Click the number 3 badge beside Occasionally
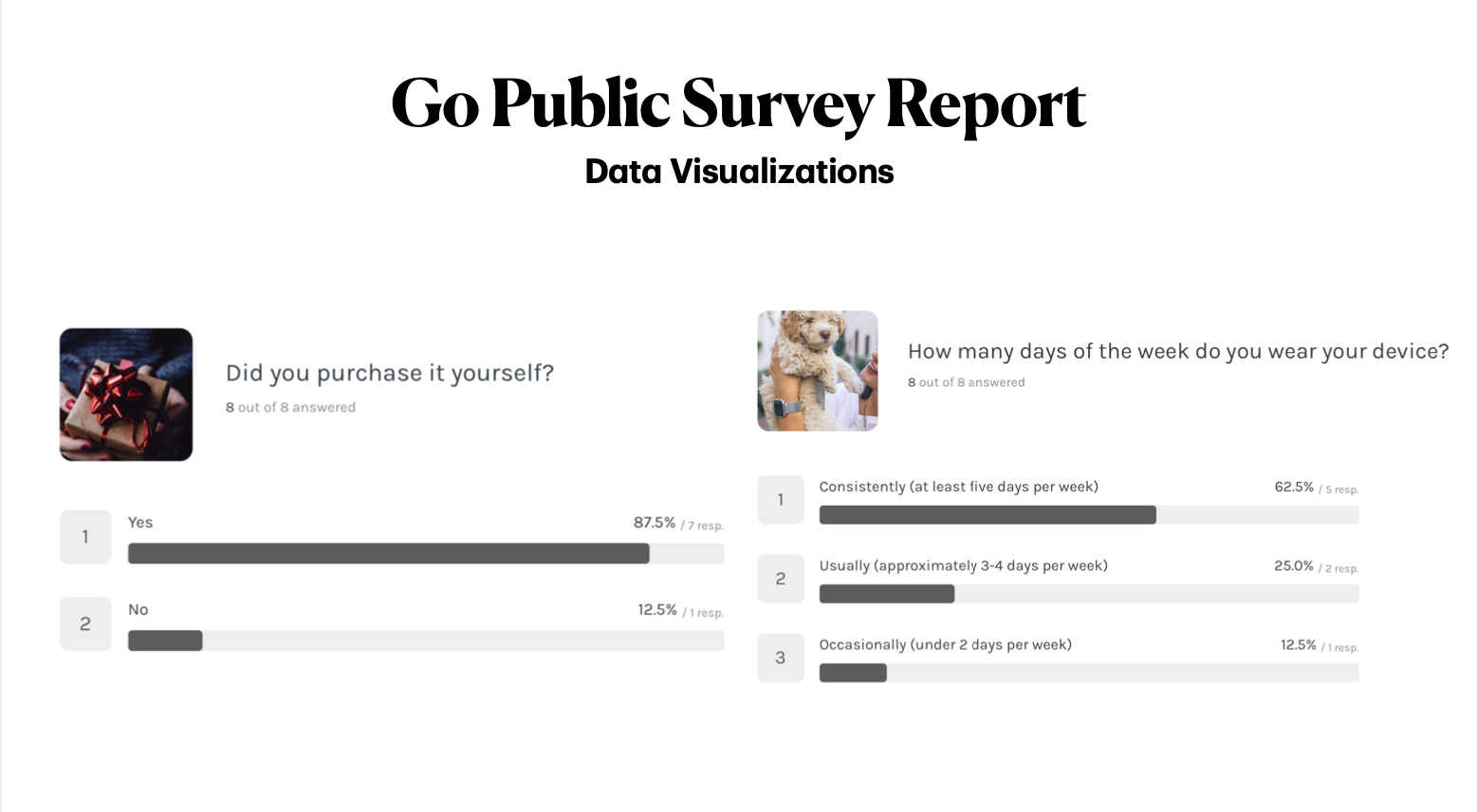This screenshot has height=812, width=1477. 781,657
